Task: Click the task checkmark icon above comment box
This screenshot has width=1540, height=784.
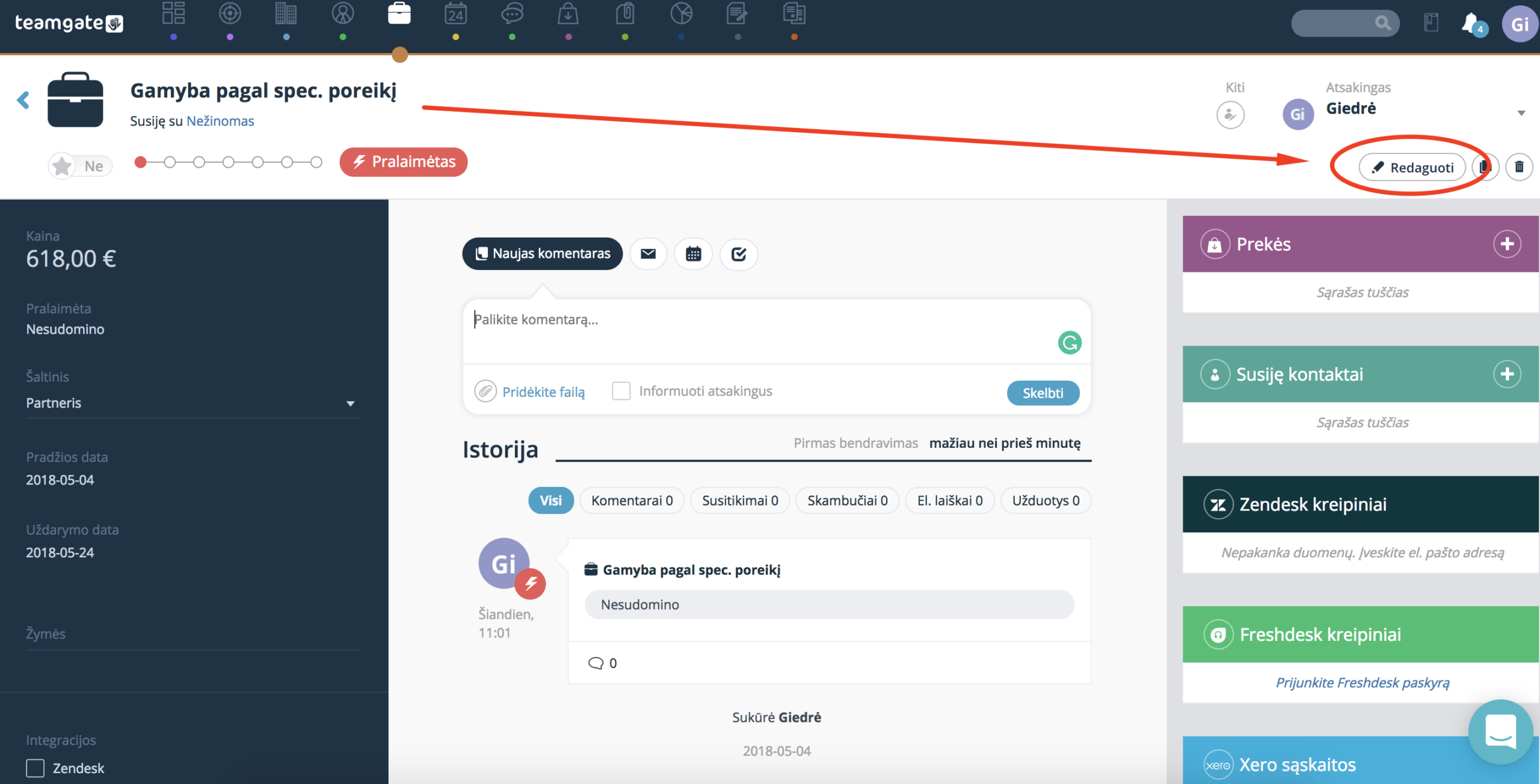Action: [x=739, y=254]
